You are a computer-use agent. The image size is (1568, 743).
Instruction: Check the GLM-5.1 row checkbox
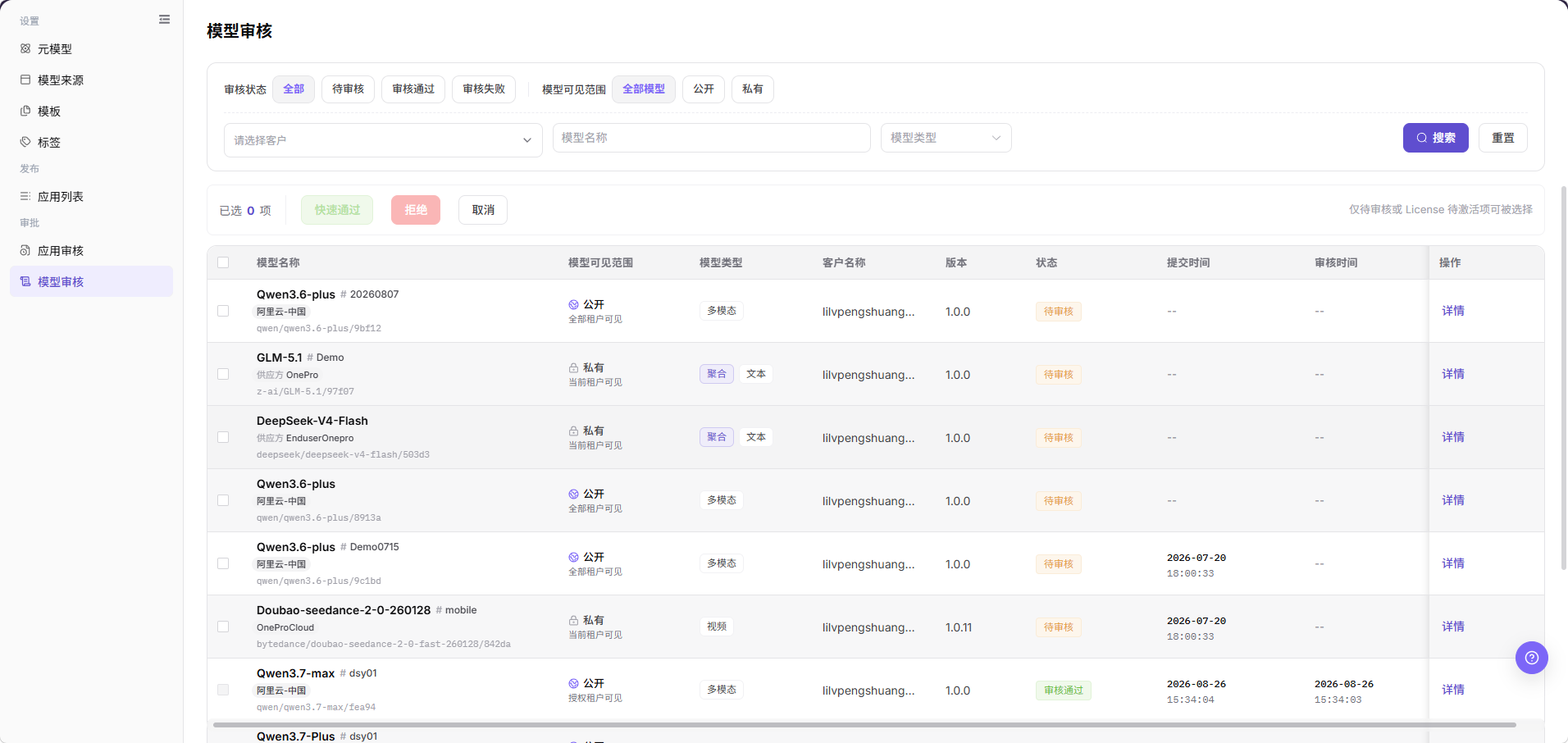coord(223,374)
